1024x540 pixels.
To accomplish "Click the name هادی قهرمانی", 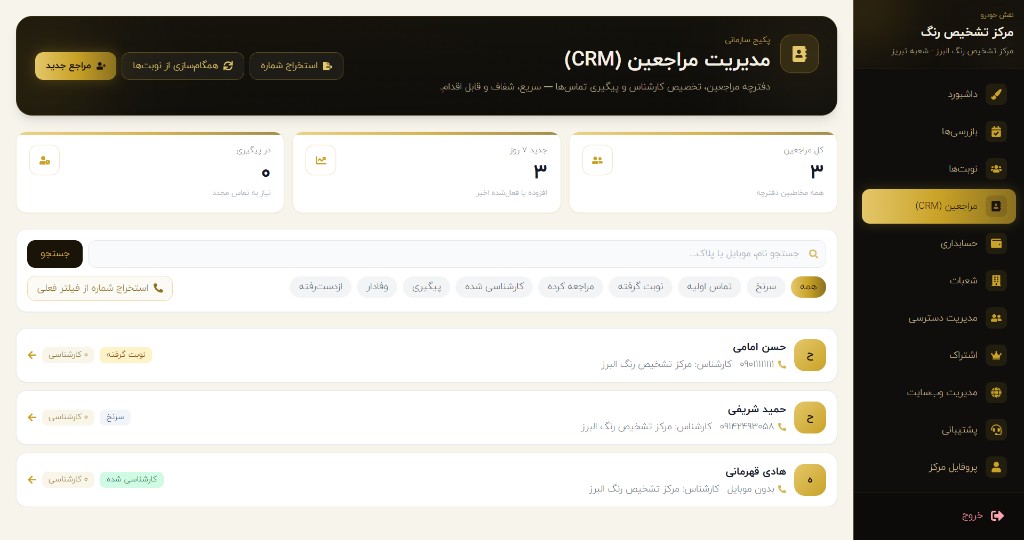I will tap(756, 471).
